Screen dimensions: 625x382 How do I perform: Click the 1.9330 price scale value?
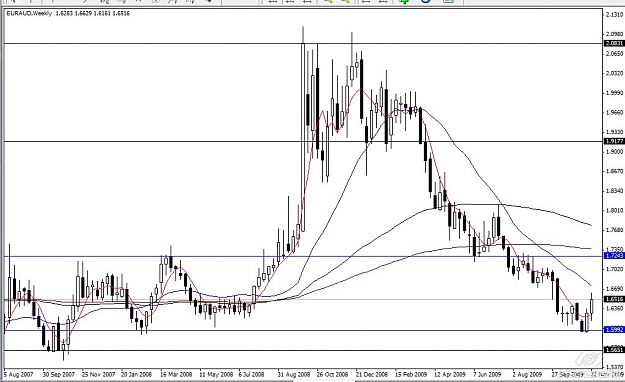click(614, 132)
